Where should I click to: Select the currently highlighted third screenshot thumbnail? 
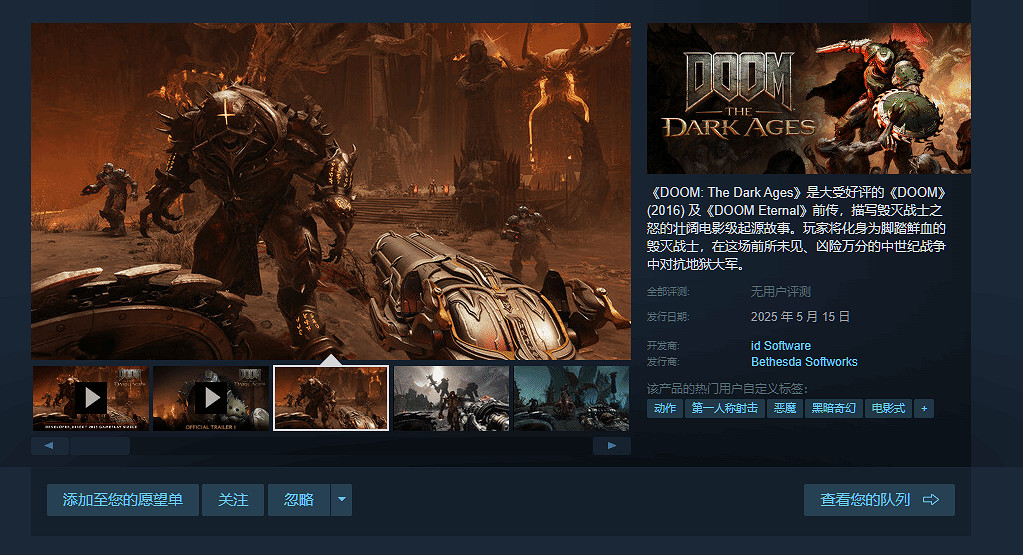(331, 398)
